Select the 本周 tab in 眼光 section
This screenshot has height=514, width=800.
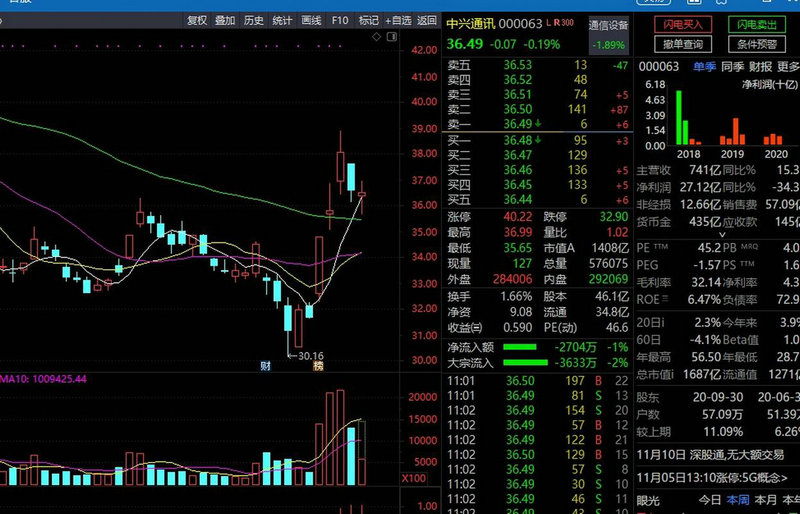(x=738, y=499)
